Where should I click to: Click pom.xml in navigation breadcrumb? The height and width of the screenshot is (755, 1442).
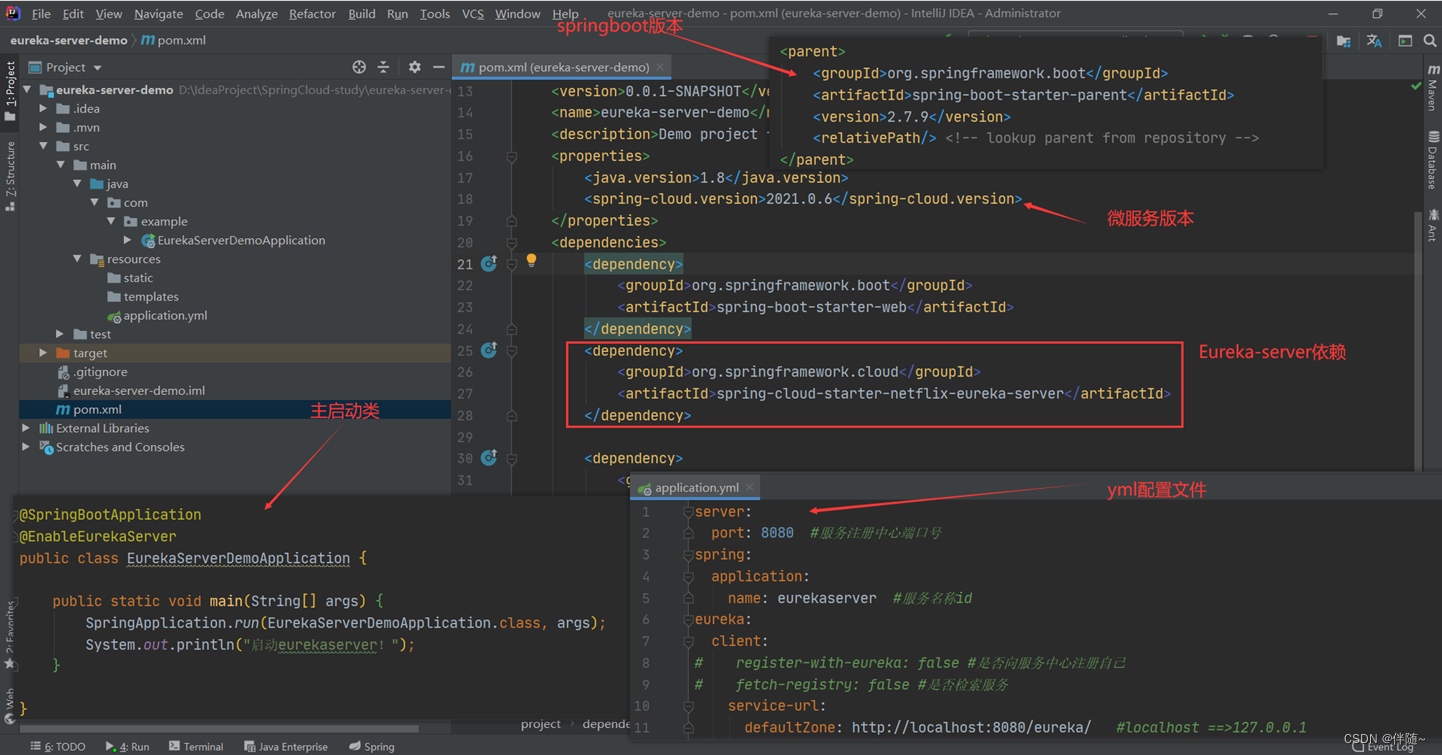(174, 40)
